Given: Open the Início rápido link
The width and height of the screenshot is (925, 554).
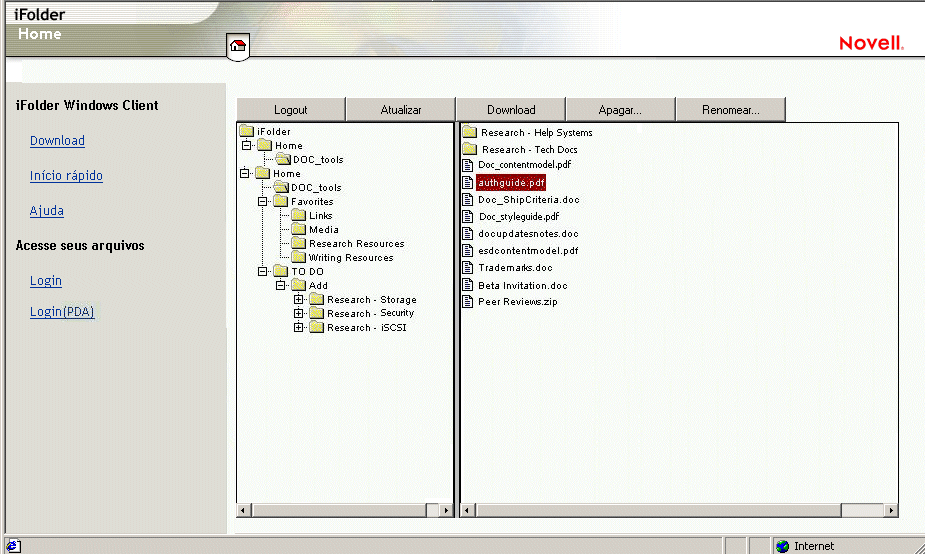Looking at the screenshot, I should (66, 176).
